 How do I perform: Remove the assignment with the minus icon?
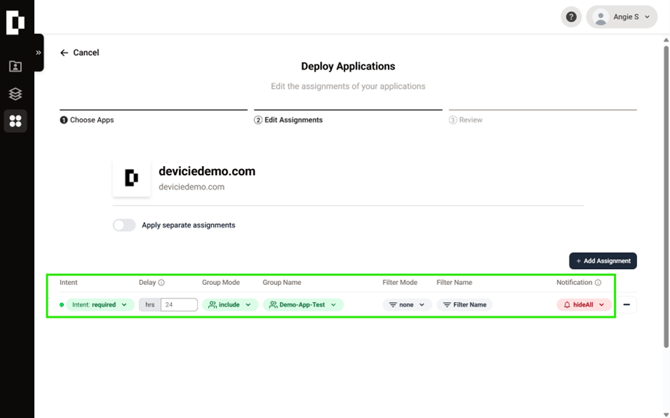click(x=627, y=305)
